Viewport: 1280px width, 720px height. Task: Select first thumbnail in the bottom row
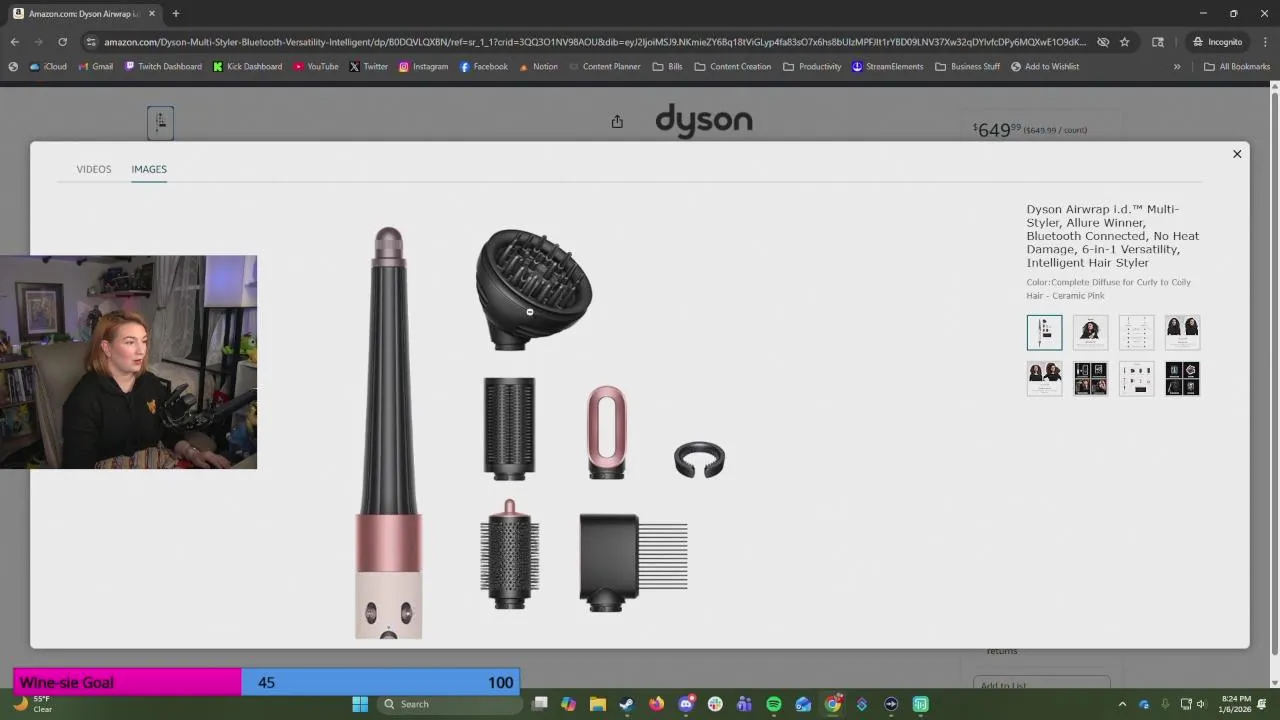(1044, 379)
